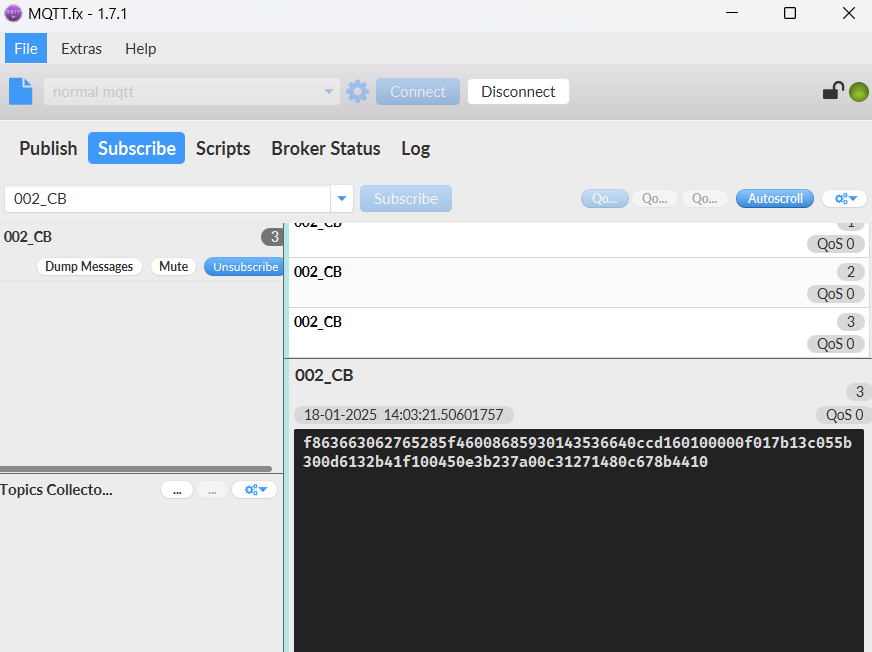Click the Subscribe button next to topic field

pyautogui.click(x=406, y=199)
